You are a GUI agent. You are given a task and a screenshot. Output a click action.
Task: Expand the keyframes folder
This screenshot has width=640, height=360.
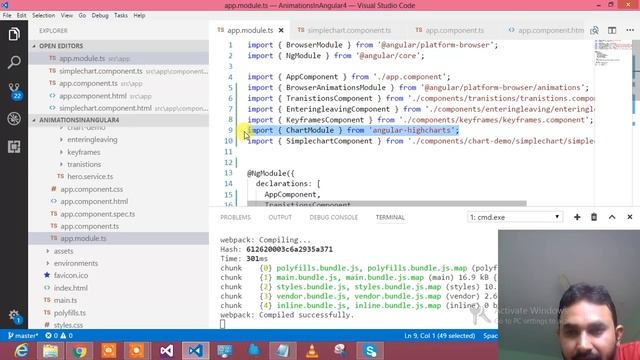click(x=62, y=152)
